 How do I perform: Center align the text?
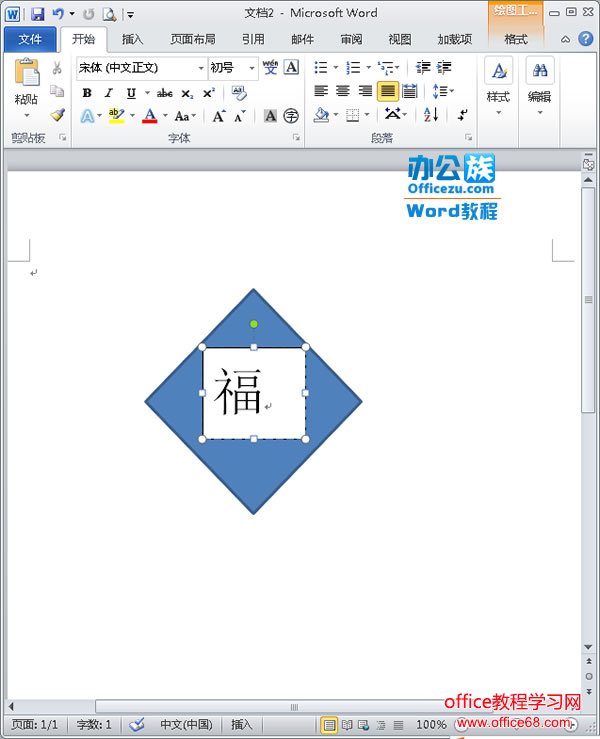343,91
